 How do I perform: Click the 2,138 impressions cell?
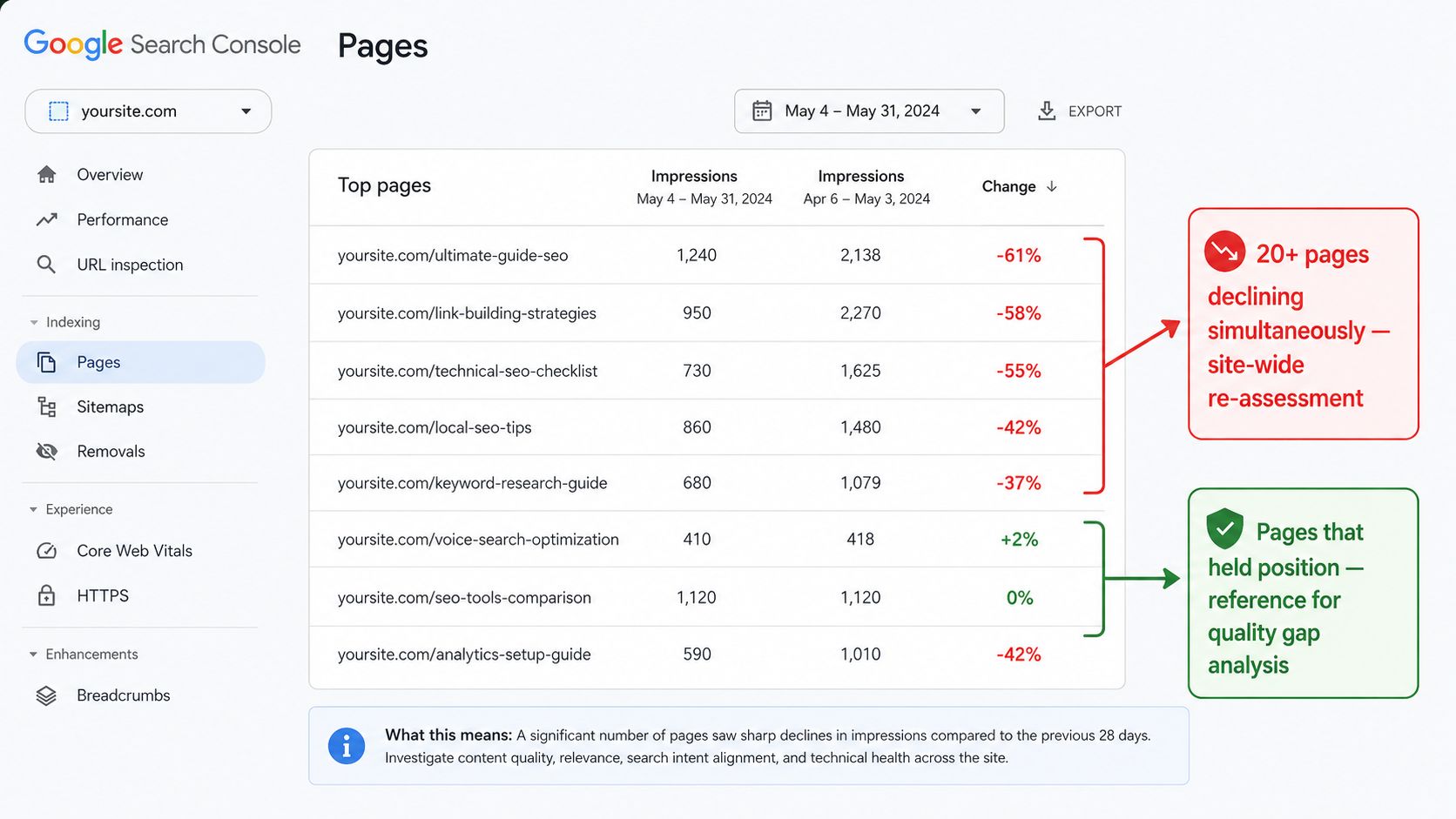860,255
